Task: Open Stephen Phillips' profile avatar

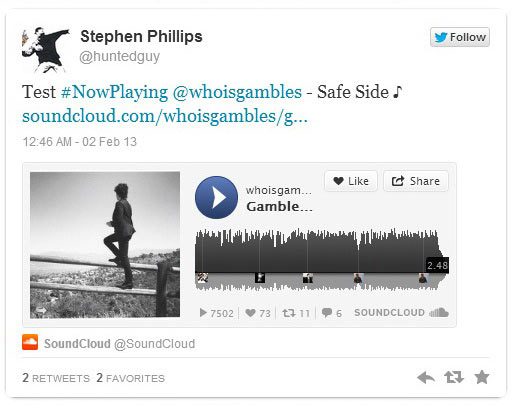Action: pyautogui.click(x=46, y=50)
